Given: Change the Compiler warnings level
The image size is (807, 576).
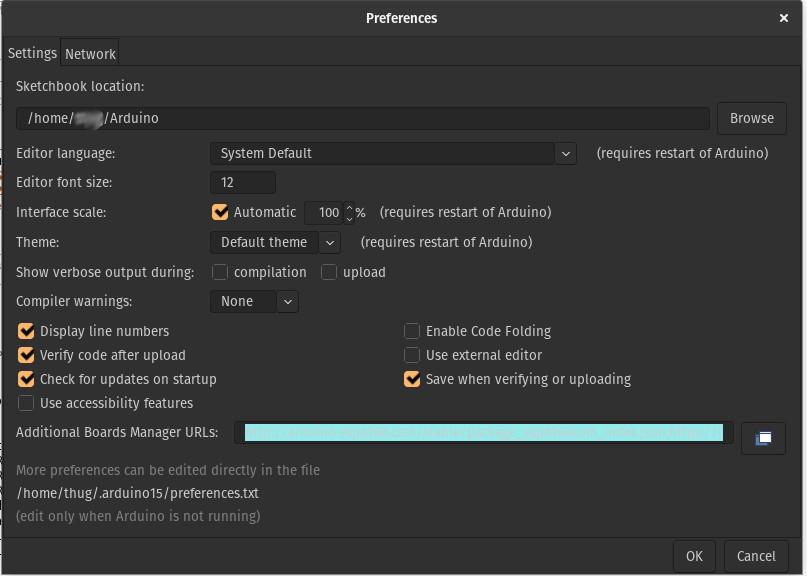Looking at the screenshot, I should coord(287,301).
